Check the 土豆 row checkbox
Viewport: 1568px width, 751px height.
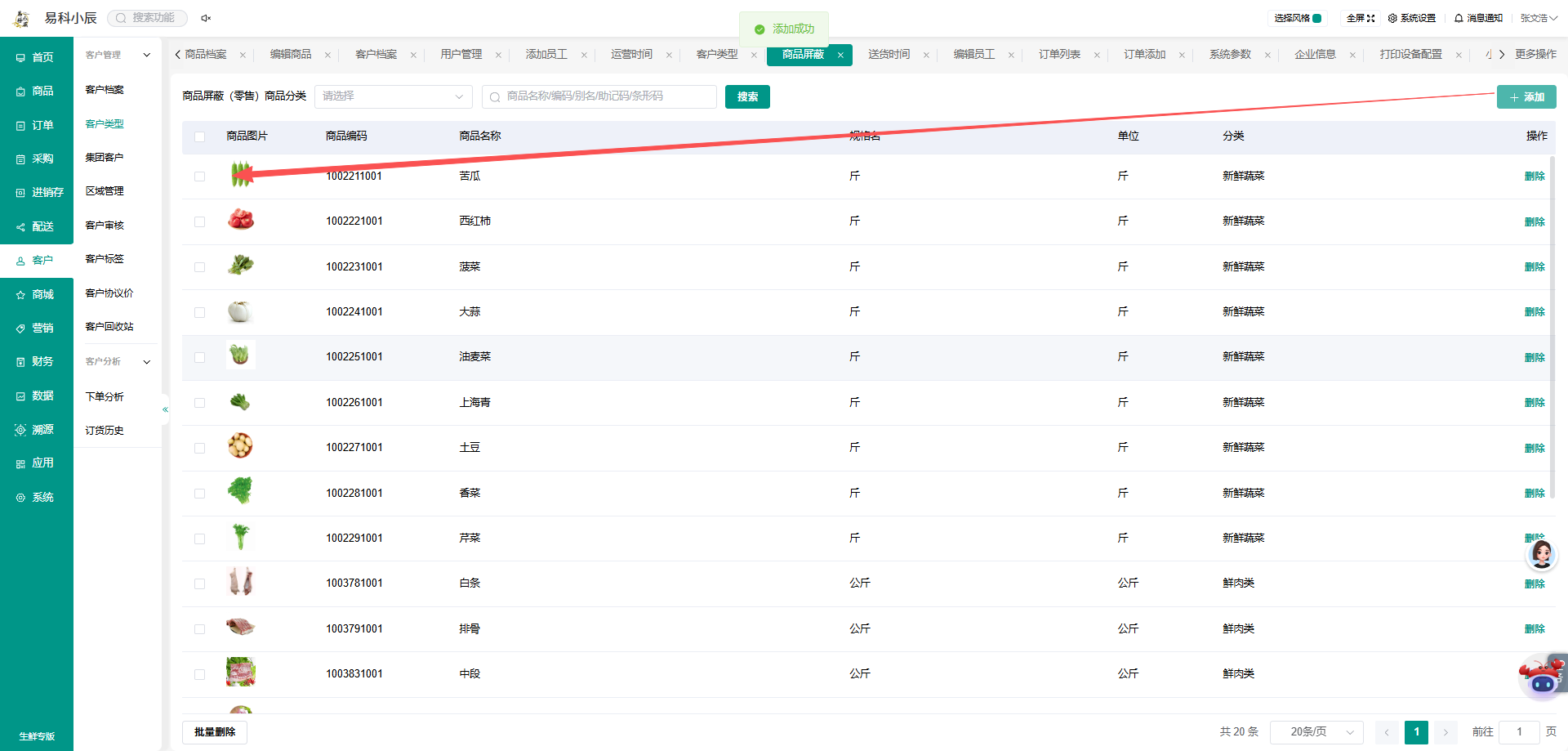click(200, 448)
